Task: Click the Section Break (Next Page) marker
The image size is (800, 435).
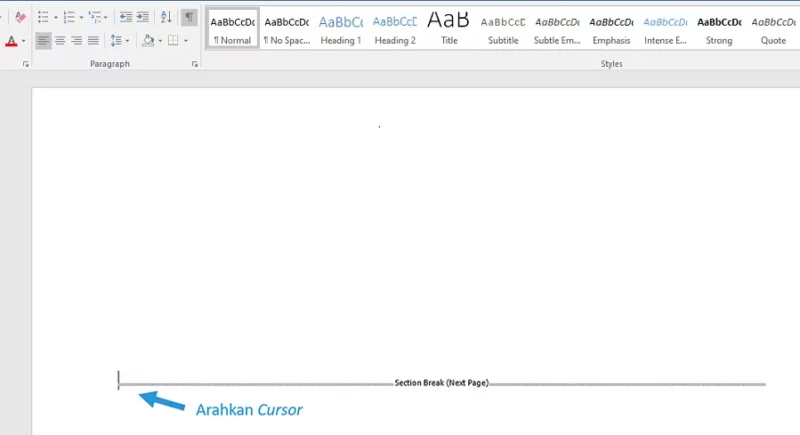Action: pyautogui.click(x=442, y=383)
